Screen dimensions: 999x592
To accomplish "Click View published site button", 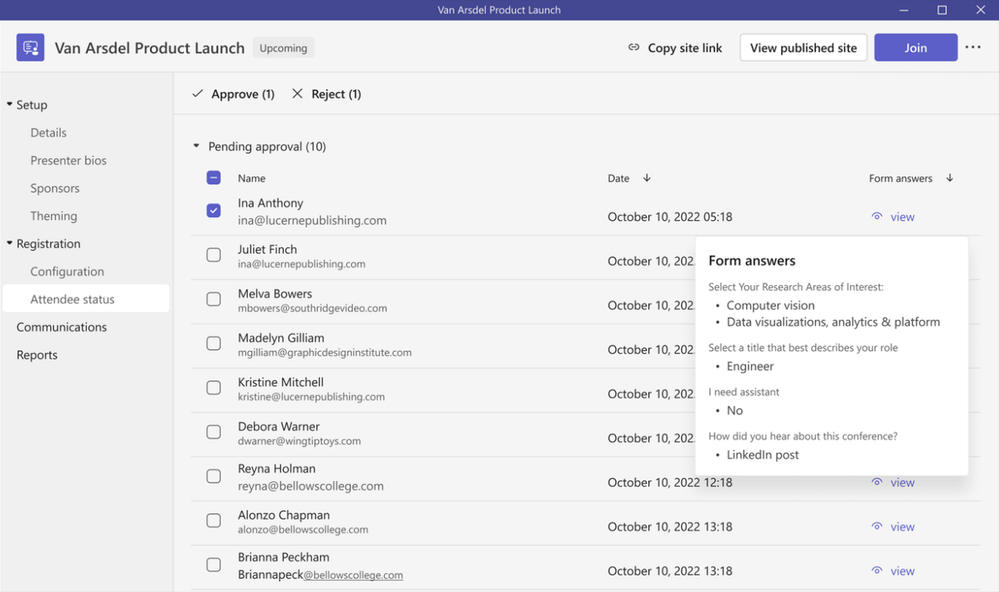I will click(x=803, y=48).
